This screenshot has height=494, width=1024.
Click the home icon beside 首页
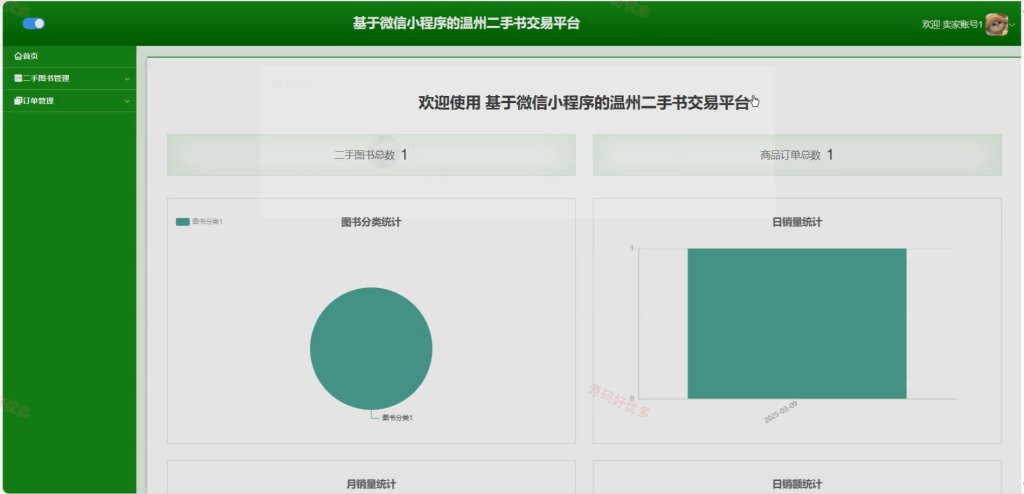pyautogui.click(x=18, y=56)
